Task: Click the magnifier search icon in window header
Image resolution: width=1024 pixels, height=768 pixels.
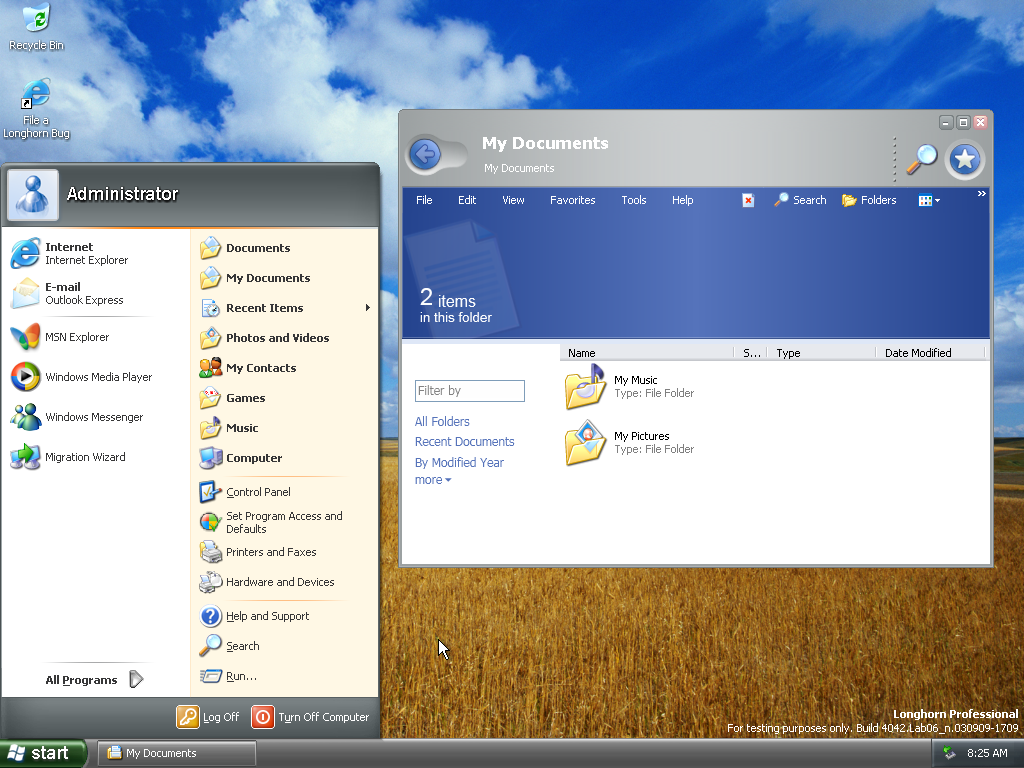Action: coord(921,159)
